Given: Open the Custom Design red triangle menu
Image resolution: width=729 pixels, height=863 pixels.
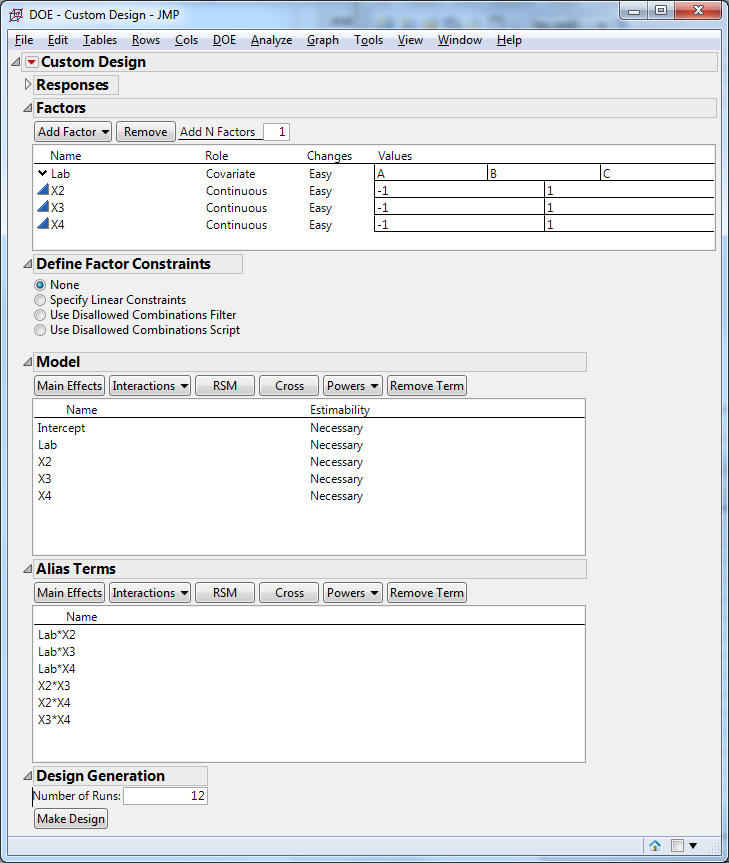Looking at the screenshot, I should point(32,62).
